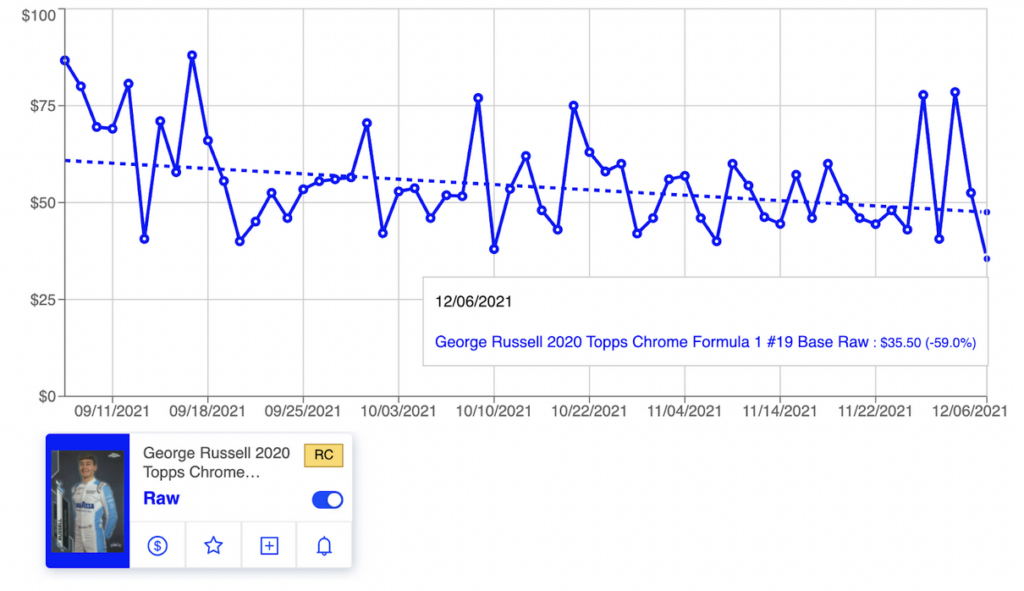Click the y-axis label $50
Screen dimensions: 1024x591
(x=43, y=203)
